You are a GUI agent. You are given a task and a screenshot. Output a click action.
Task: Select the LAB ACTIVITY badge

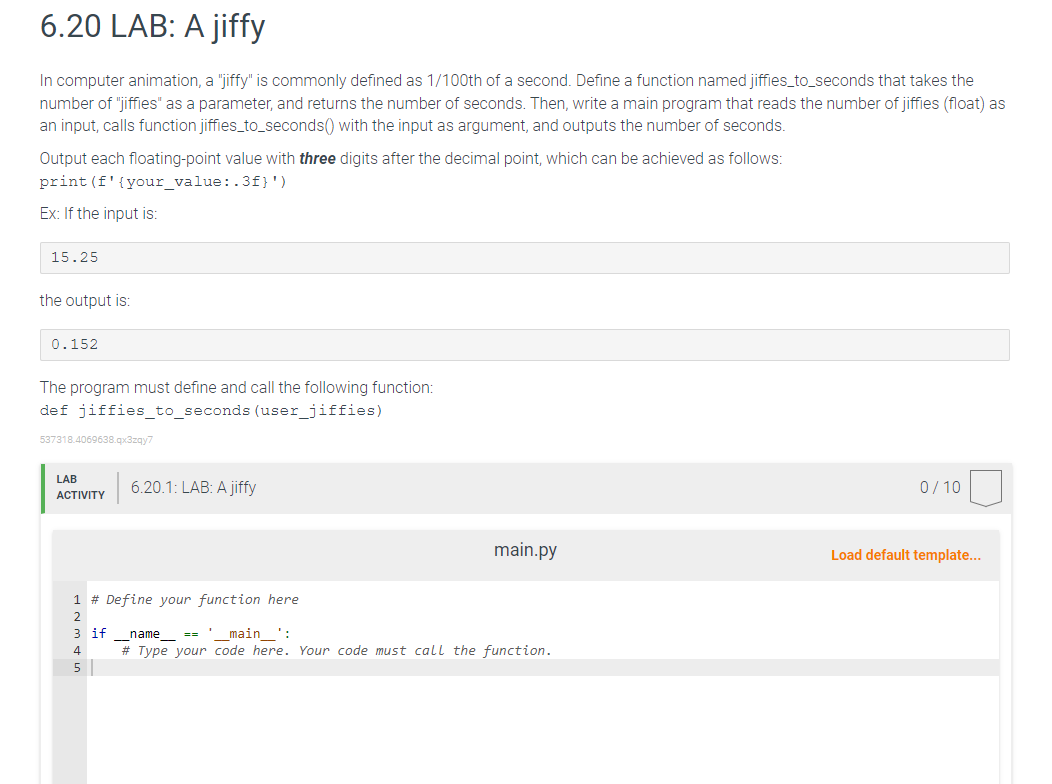point(80,486)
